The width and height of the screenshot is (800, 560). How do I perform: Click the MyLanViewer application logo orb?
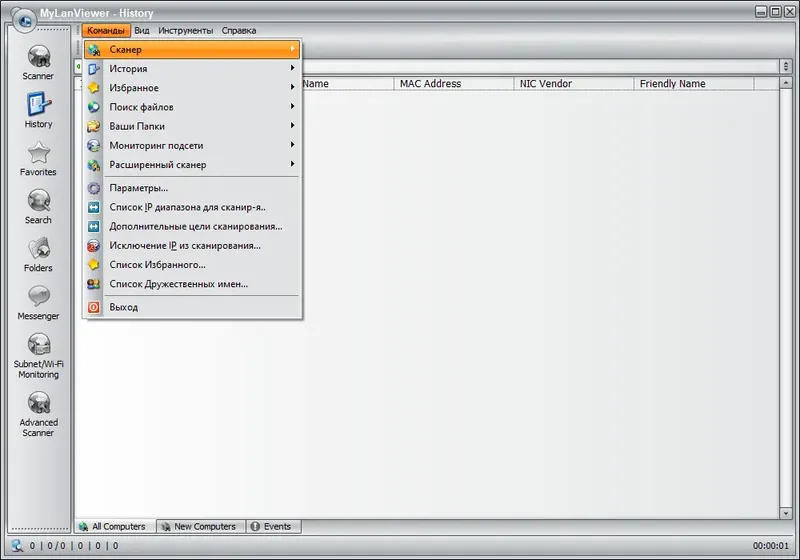[x=23, y=19]
